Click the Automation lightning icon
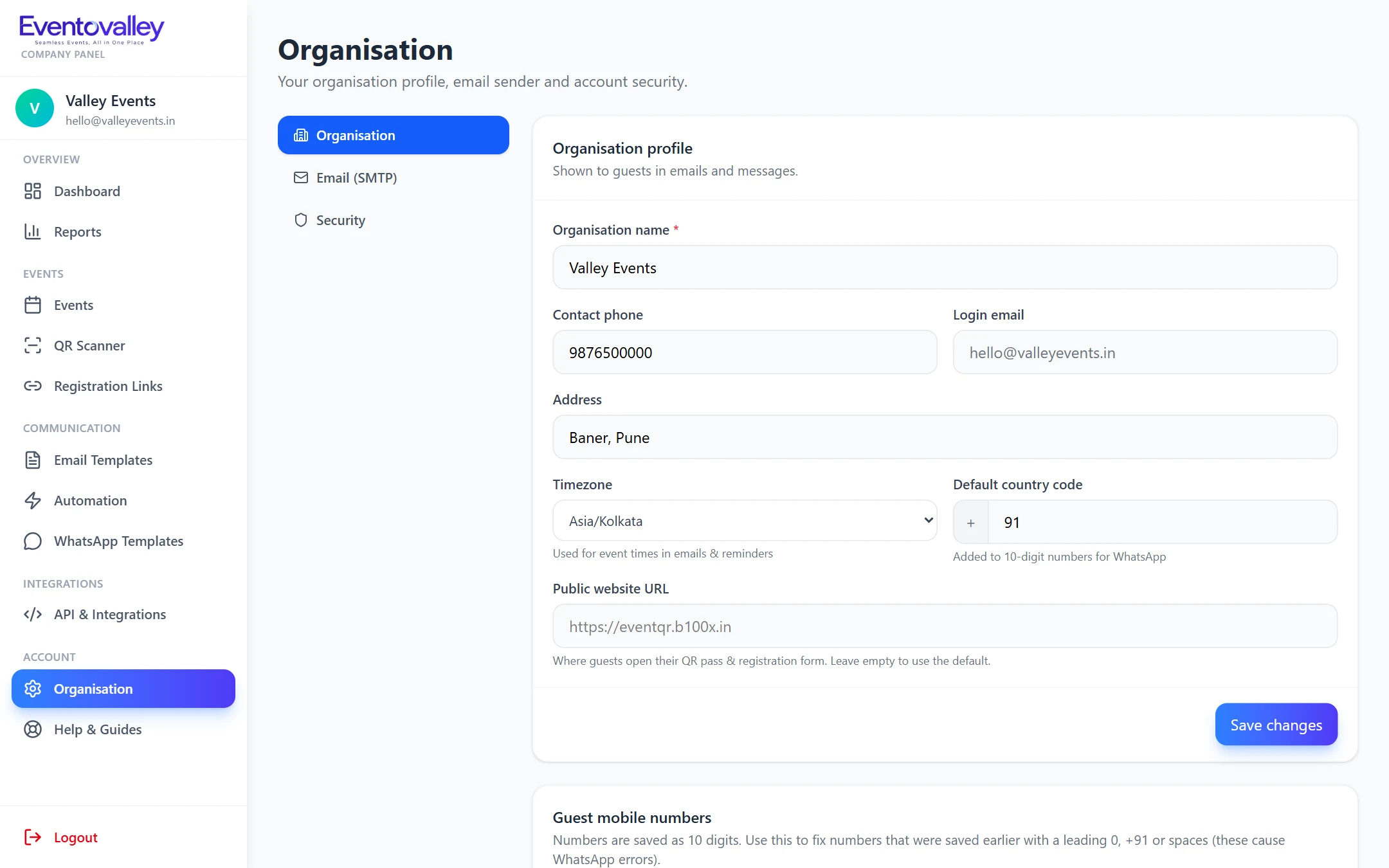This screenshot has width=1389, height=868. [x=33, y=500]
